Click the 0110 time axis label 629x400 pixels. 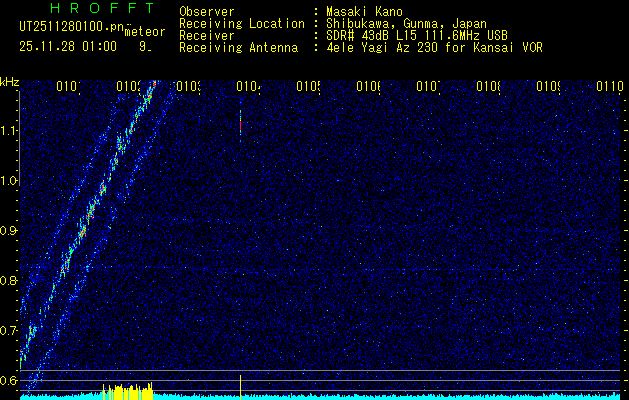(x=609, y=88)
